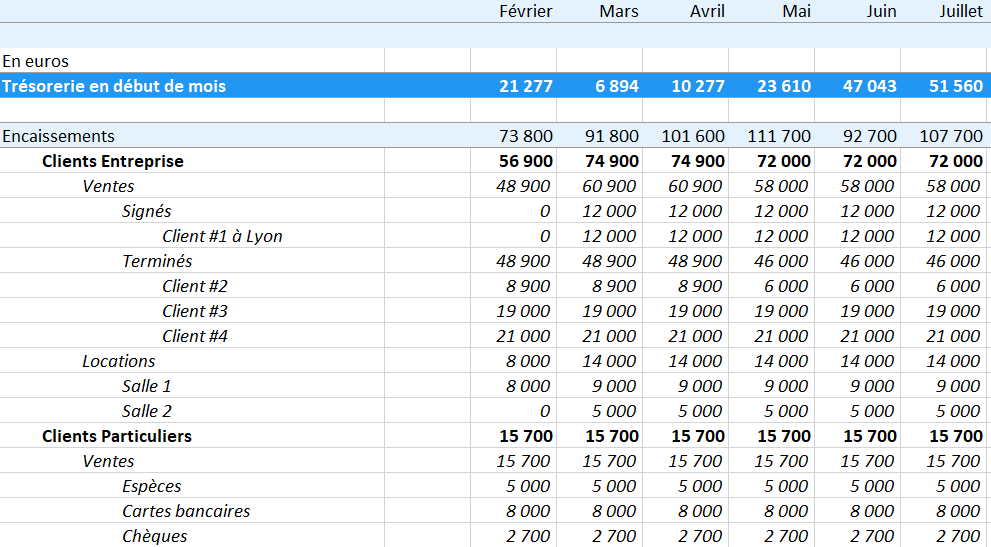Select the Février column header

[525, 11]
